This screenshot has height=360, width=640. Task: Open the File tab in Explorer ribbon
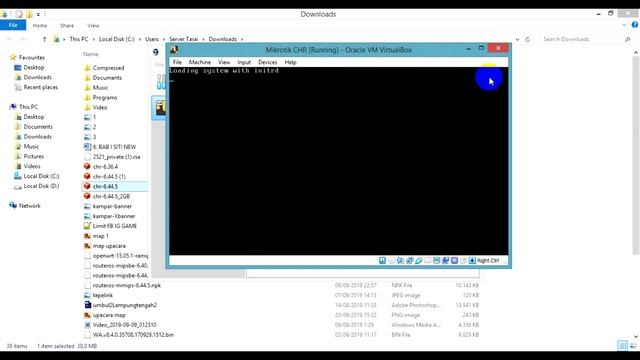(13, 25)
